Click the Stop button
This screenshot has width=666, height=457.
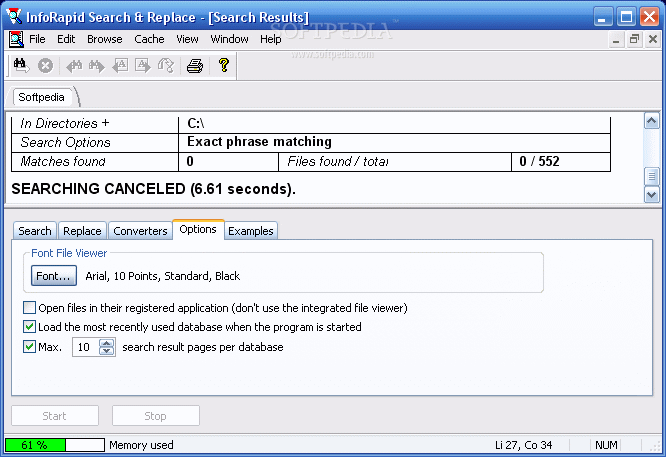155,415
